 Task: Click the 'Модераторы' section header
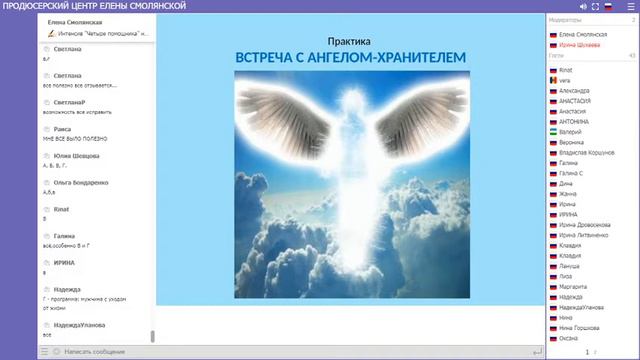[565, 20]
